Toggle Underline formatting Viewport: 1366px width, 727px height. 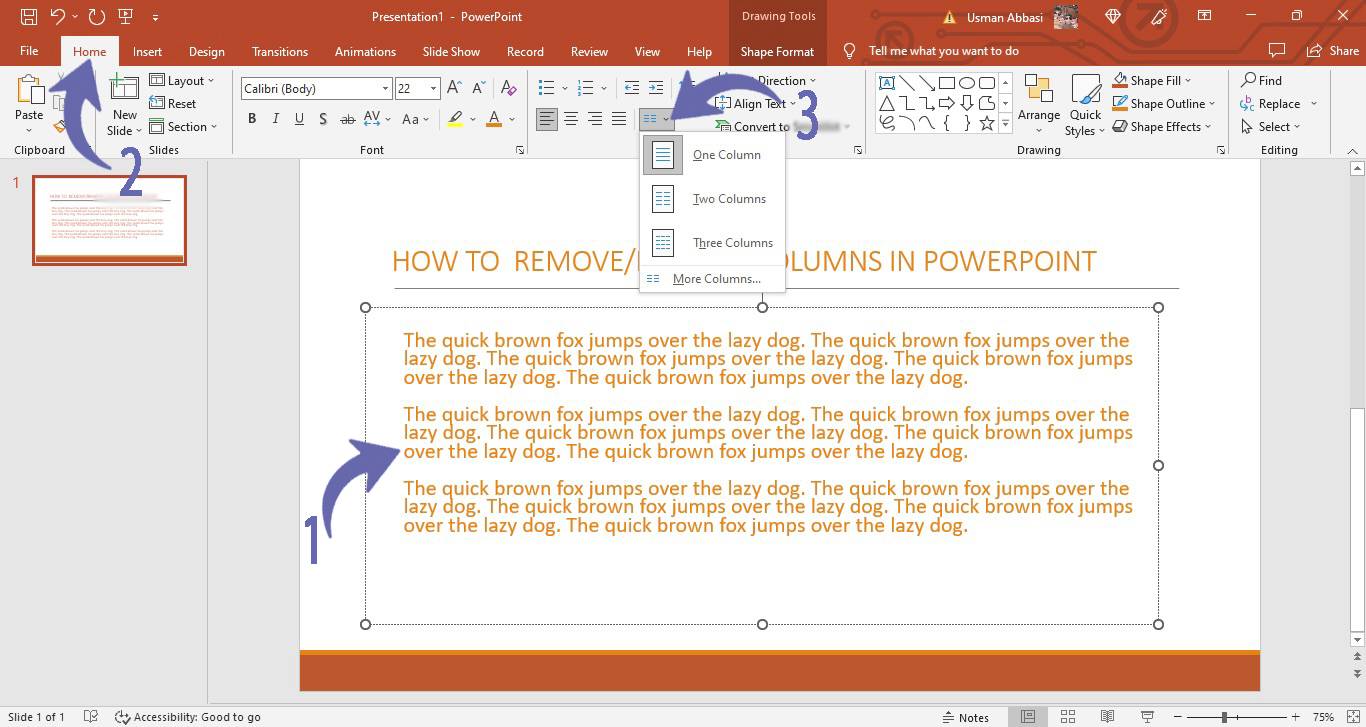pyautogui.click(x=299, y=119)
